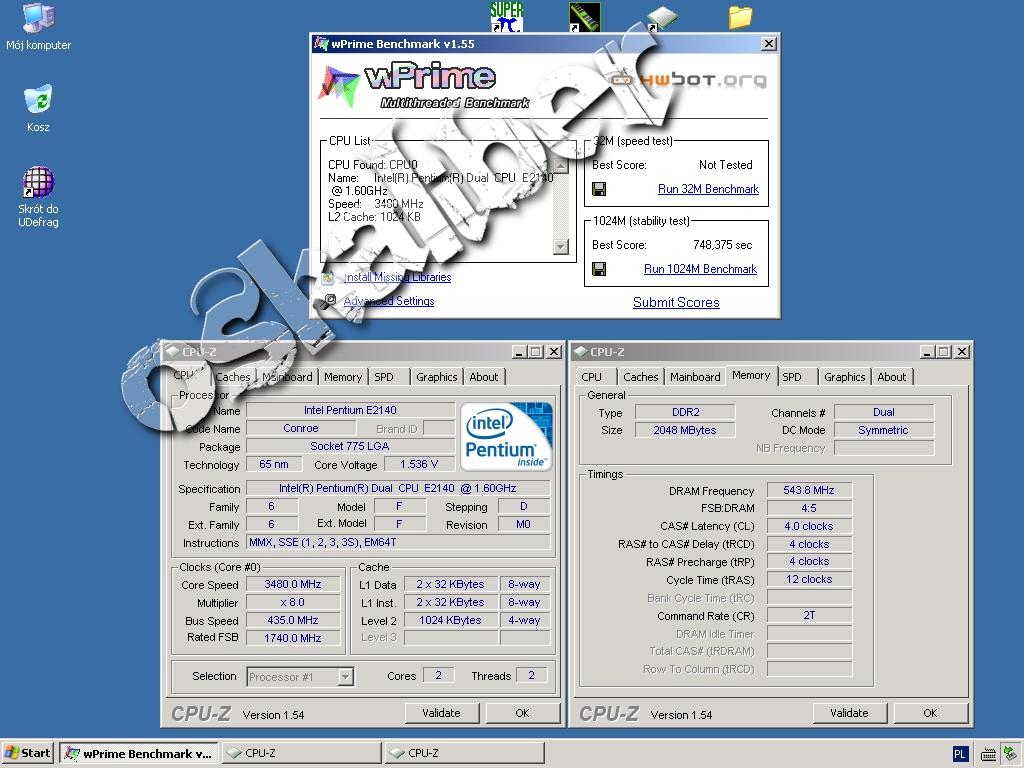
Task: Switch to Caches tab in left CPU-Z
Action: [232, 377]
